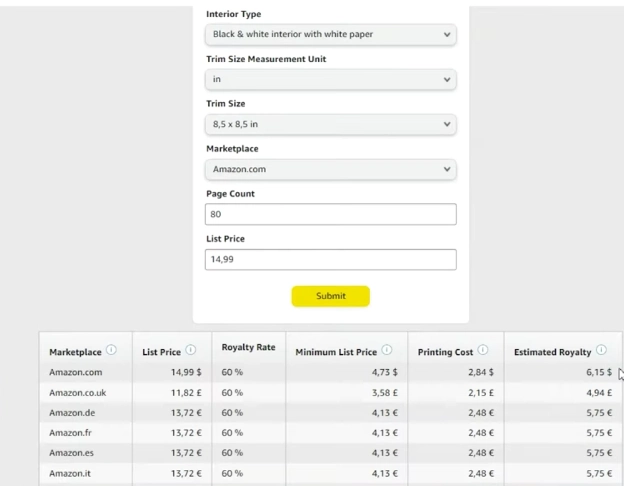Select the Amazon.com cell in the table
624x486 pixels.
[76, 372]
